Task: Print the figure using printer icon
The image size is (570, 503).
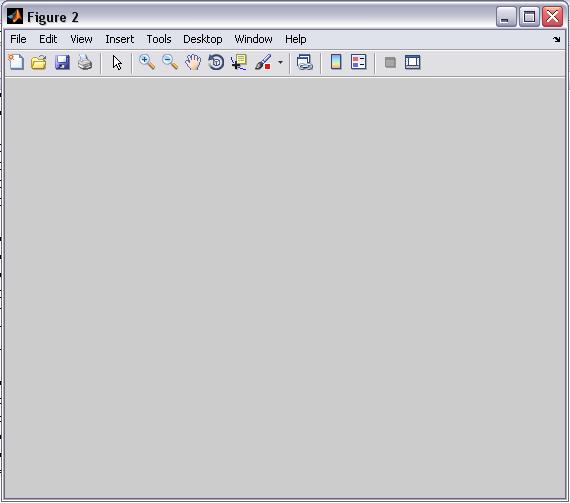Action: (x=85, y=63)
